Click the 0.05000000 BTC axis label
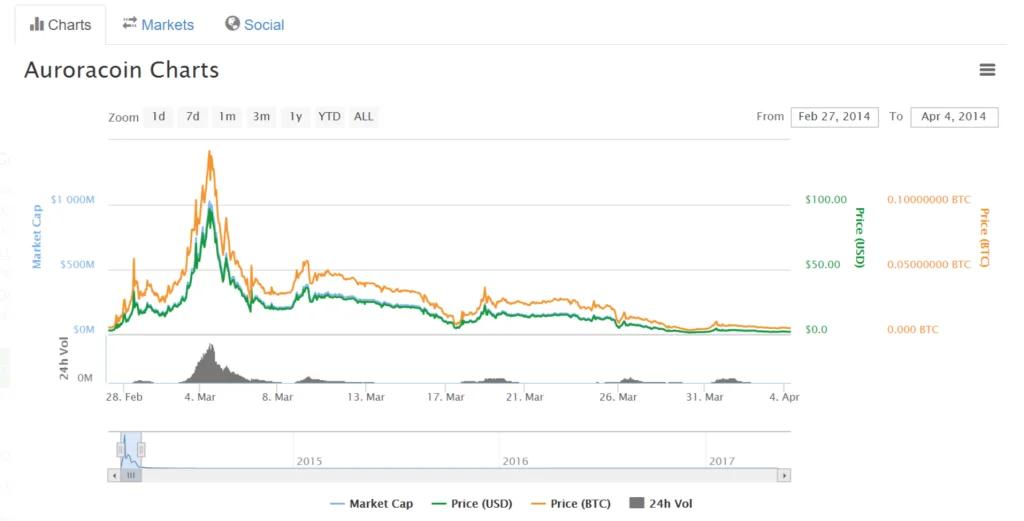 (929, 264)
